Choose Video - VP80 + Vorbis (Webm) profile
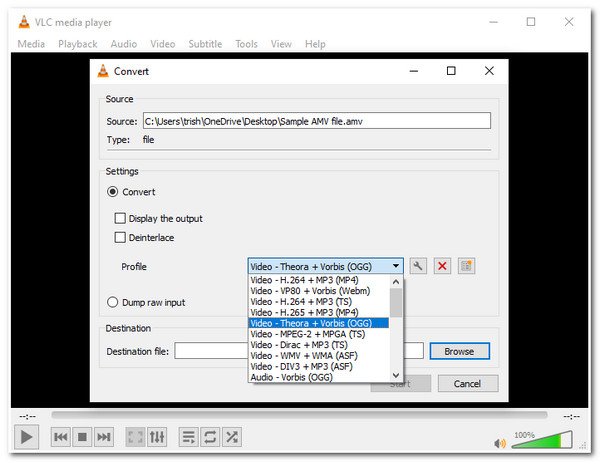Viewport: 600px width, 462px height. point(319,291)
